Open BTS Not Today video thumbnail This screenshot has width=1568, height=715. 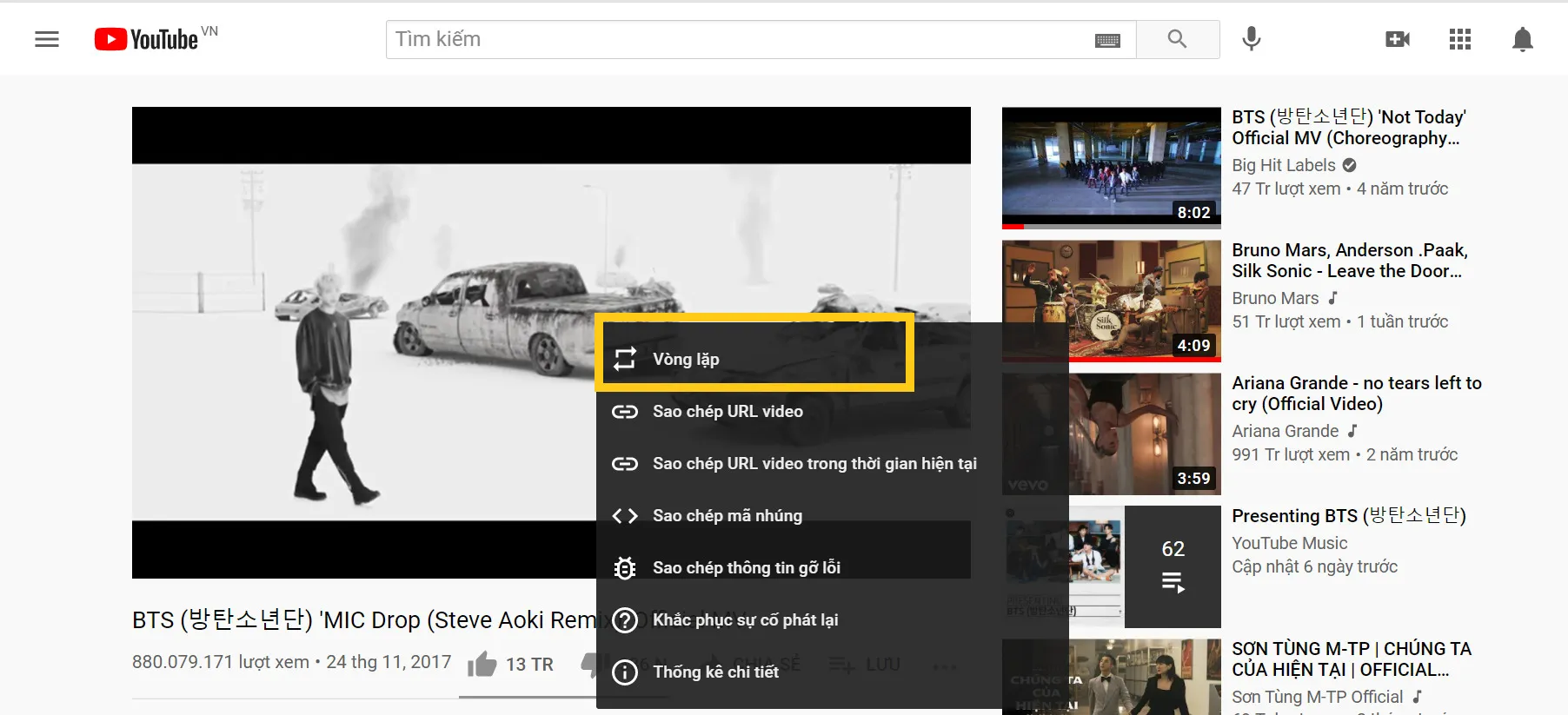[1112, 168]
